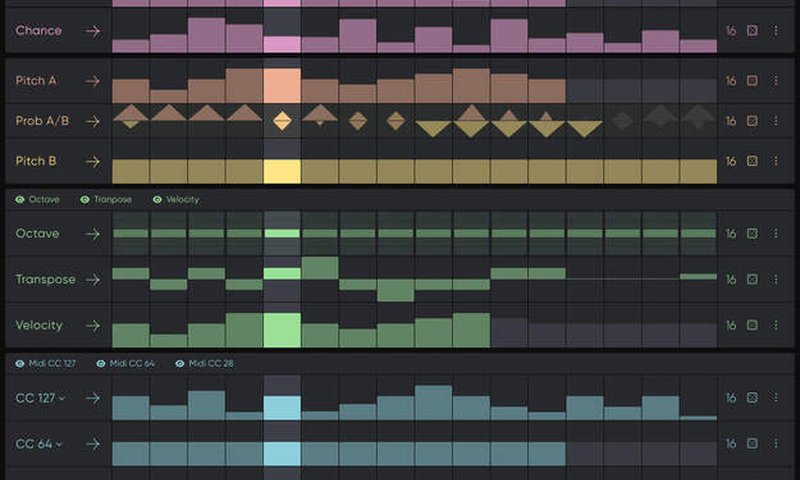The image size is (800, 480).
Task: Click the step length 16 on Chance row
Action: click(731, 31)
